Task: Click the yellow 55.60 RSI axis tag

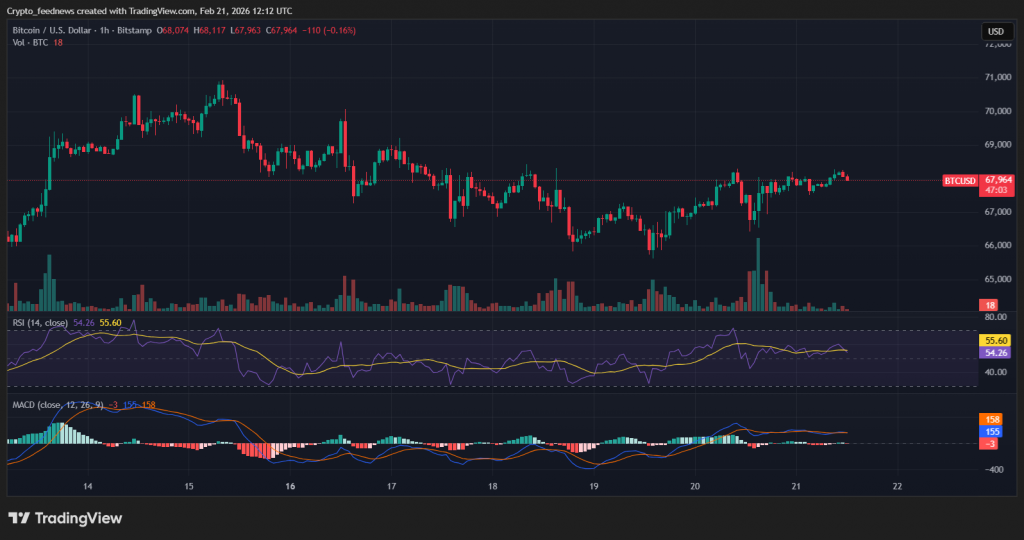Action: click(997, 341)
